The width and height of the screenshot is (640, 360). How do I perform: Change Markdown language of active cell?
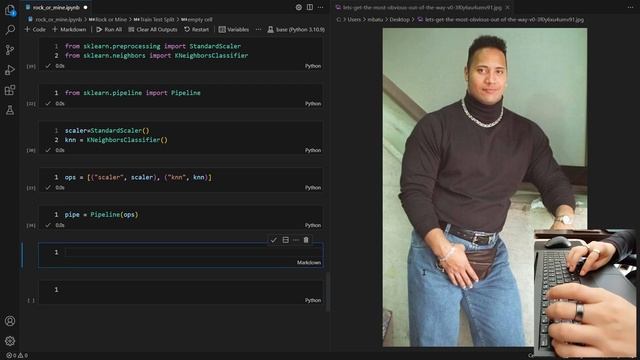point(309,263)
